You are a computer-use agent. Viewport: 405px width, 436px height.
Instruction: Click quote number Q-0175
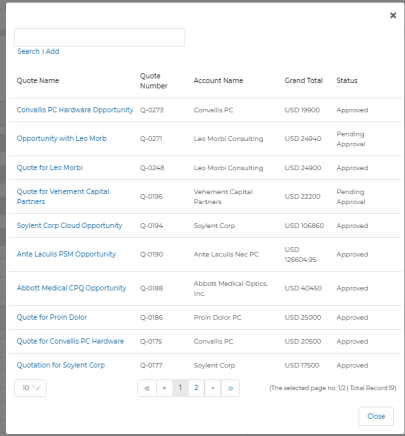(x=151, y=341)
